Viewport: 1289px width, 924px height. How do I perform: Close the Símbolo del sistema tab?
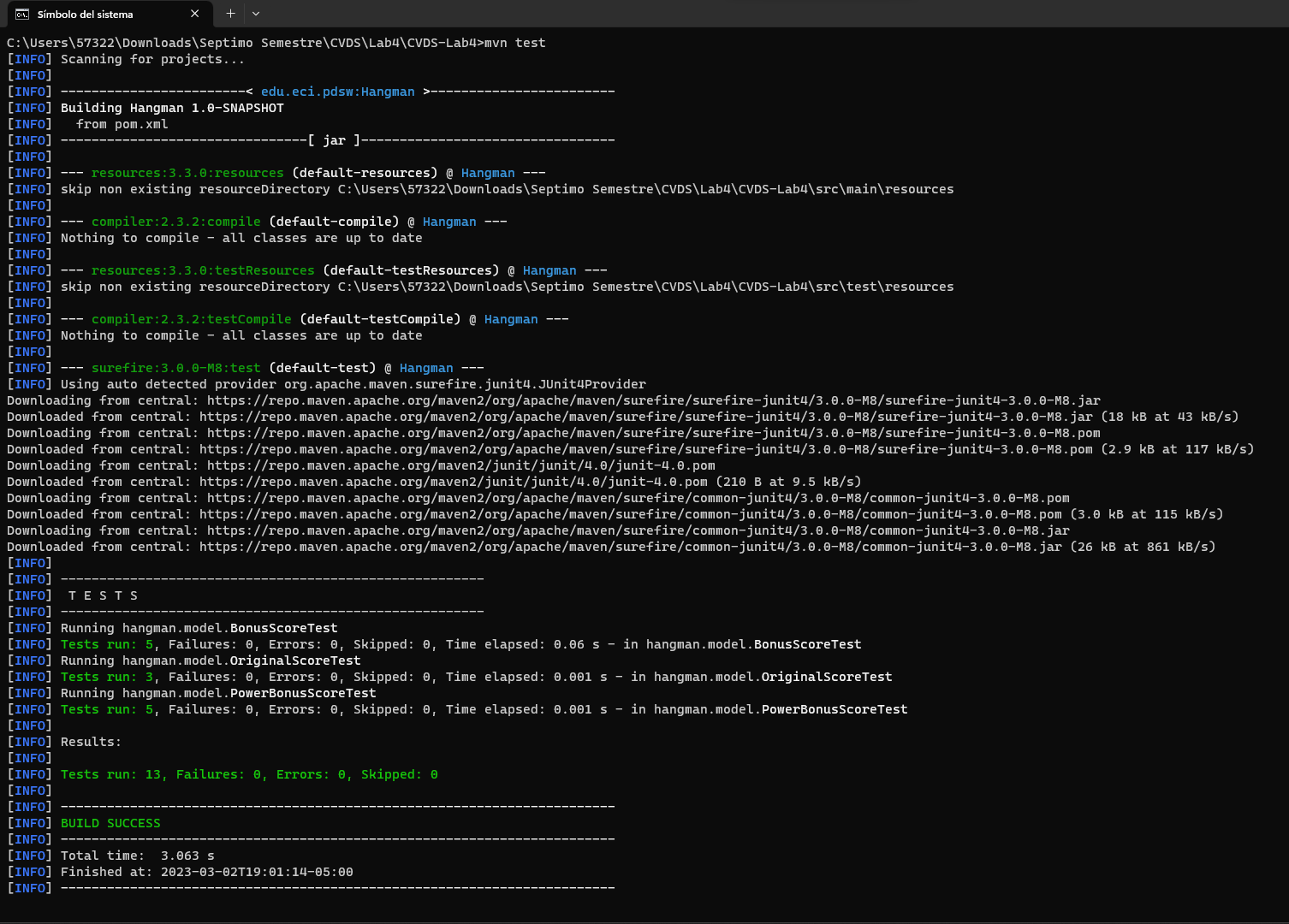(194, 14)
